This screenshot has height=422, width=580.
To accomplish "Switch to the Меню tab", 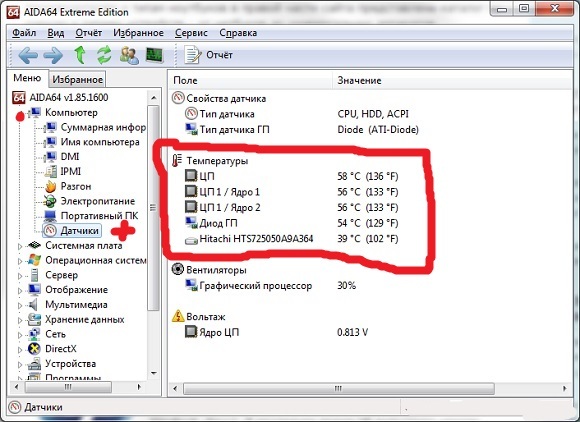I will (x=27, y=78).
